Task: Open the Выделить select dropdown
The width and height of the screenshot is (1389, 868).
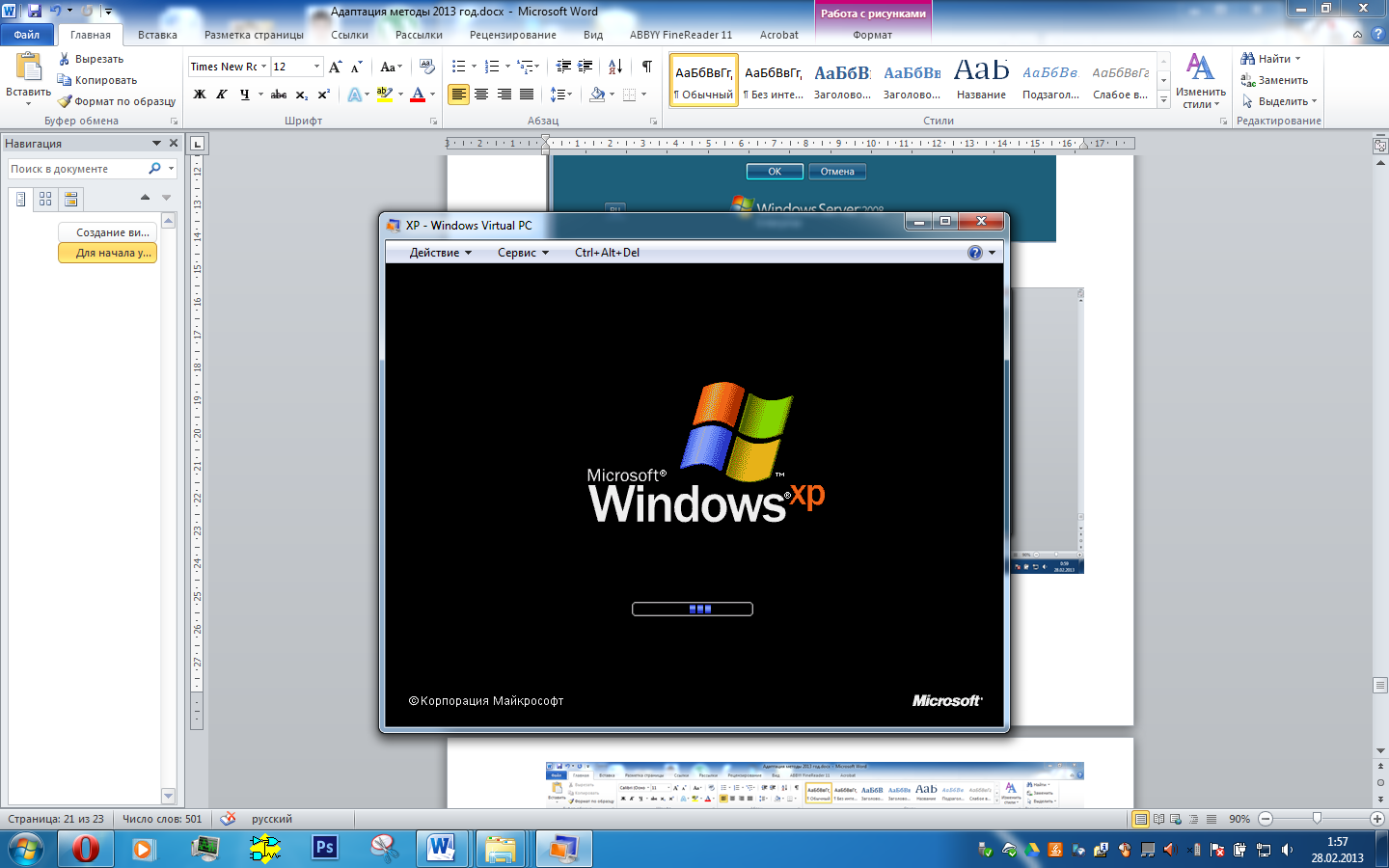Action: pos(1314,101)
